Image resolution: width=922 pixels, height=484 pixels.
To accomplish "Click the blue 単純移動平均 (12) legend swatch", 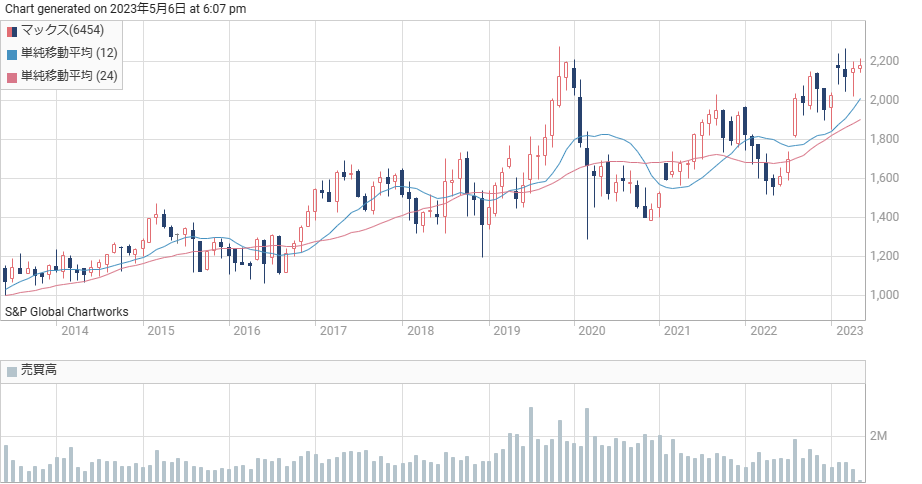I will (12, 54).
